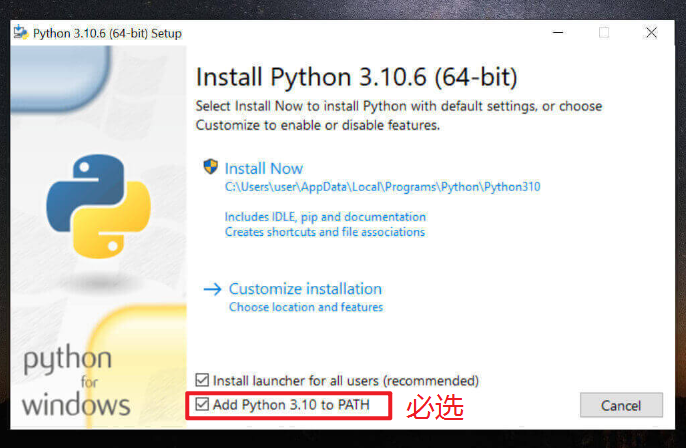Click the 'Install Python 3.10.6 (64-bit)' heading

(x=356, y=77)
